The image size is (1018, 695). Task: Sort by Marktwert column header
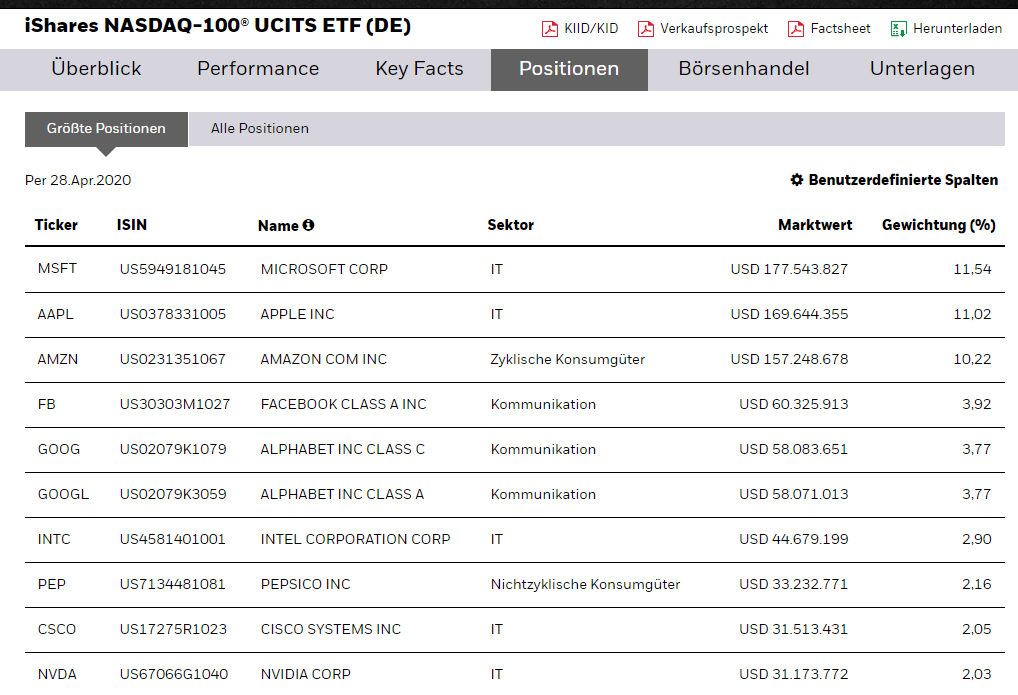(x=815, y=225)
